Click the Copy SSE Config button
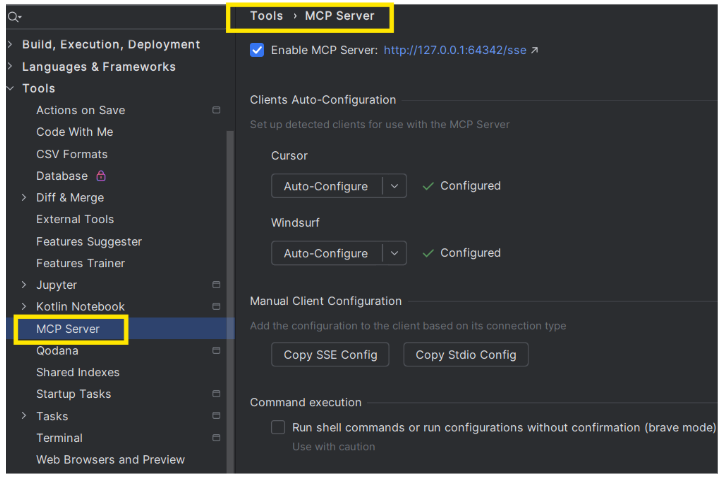This screenshot has height=477, width=723. coord(330,355)
